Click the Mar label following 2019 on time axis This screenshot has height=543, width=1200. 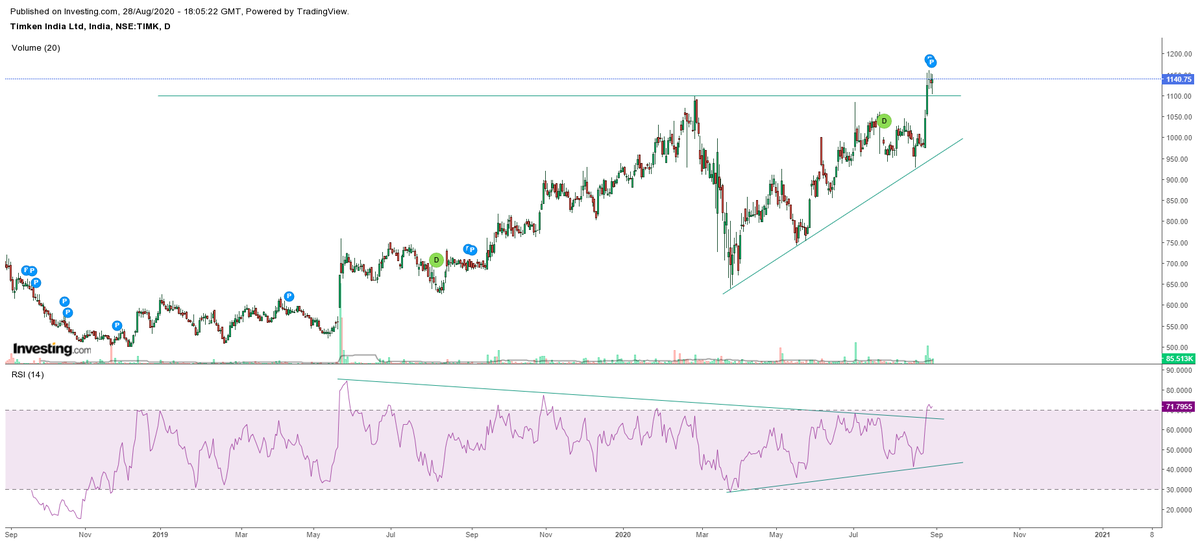click(x=240, y=534)
